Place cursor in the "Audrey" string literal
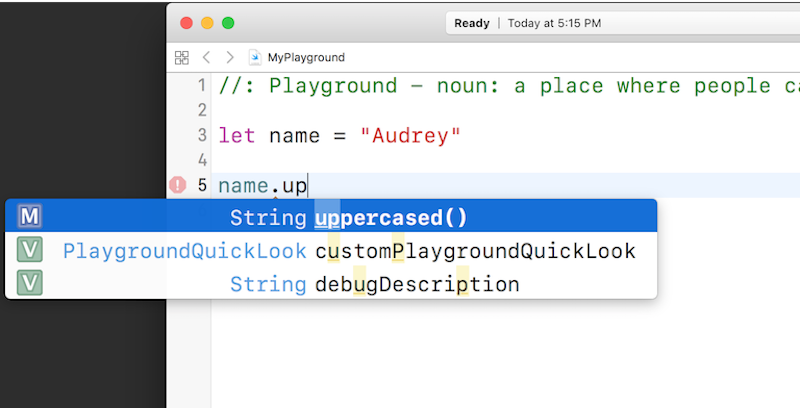Image resolution: width=800 pixels, height=408 pixels. 410,136
